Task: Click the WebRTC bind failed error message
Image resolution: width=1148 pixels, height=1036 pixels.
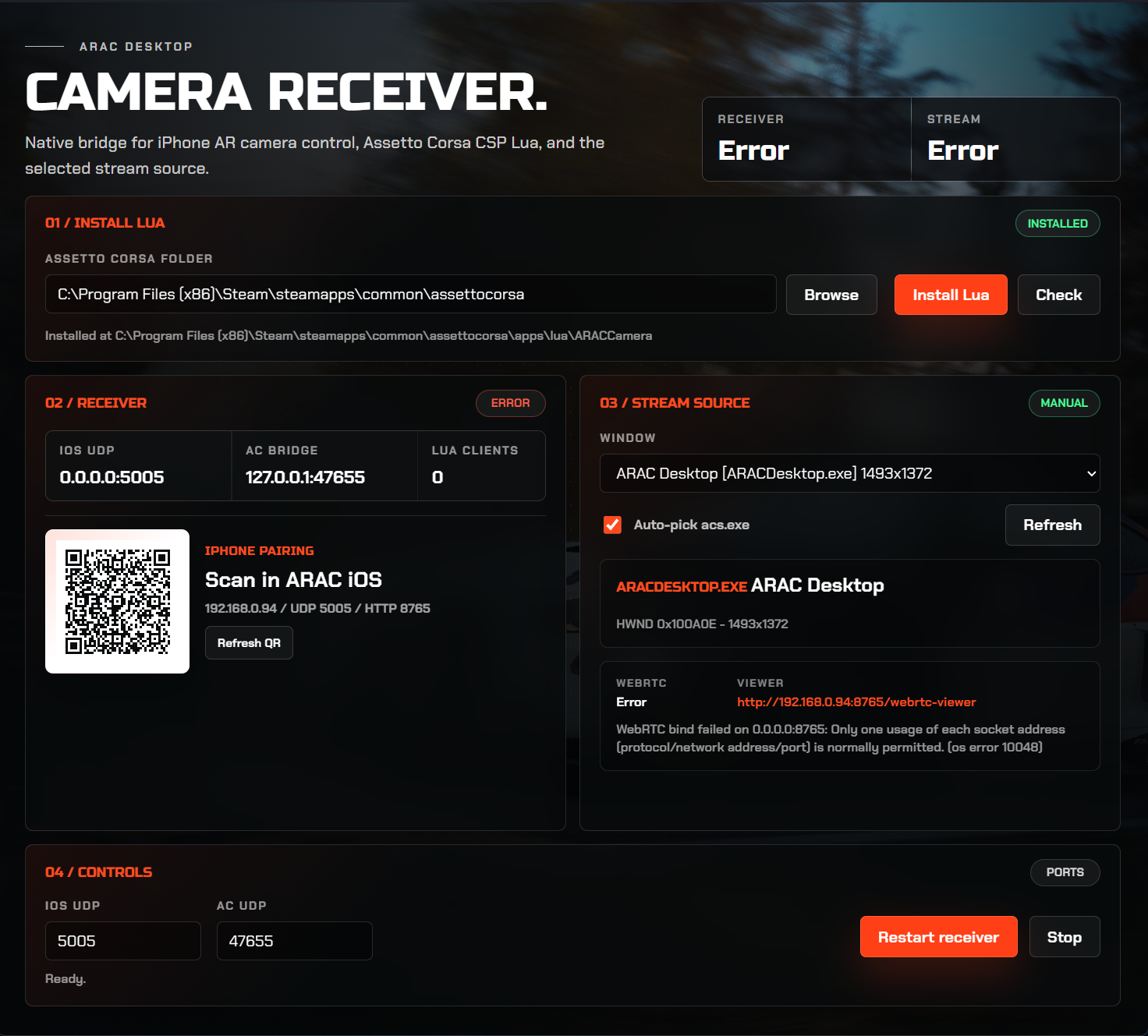Action: (841, 738)
